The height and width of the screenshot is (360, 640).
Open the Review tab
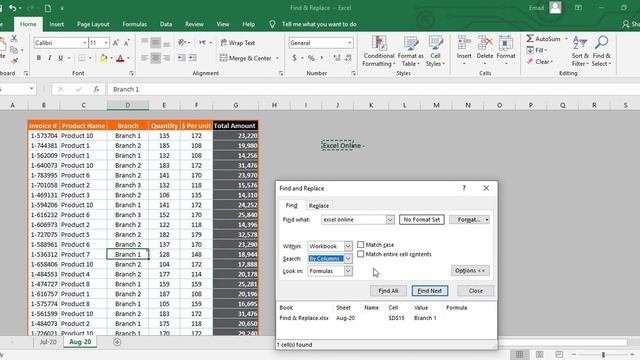(194, 24)
